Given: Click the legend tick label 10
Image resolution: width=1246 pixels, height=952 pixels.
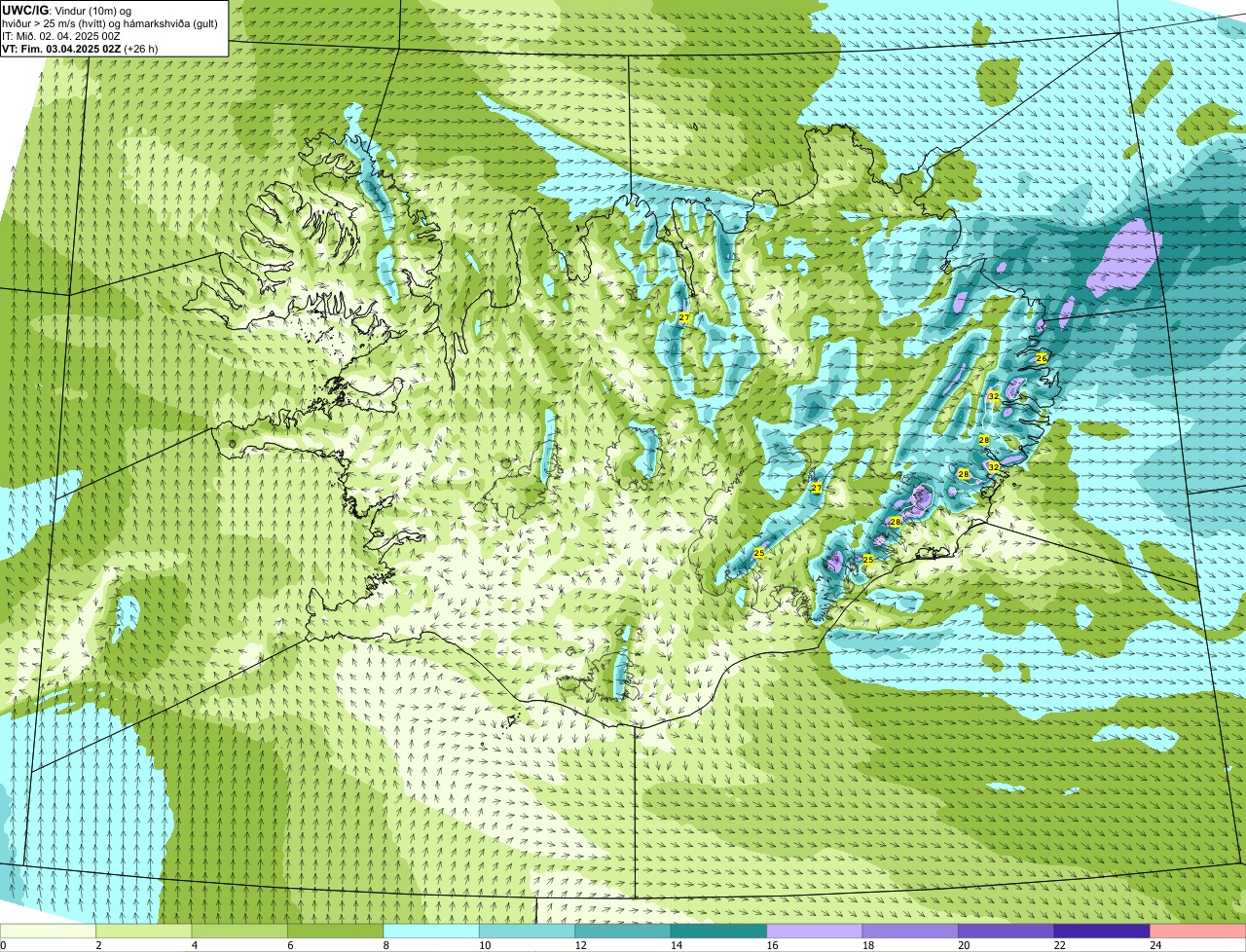Looking at the screenshot, I should coord(485,945).
